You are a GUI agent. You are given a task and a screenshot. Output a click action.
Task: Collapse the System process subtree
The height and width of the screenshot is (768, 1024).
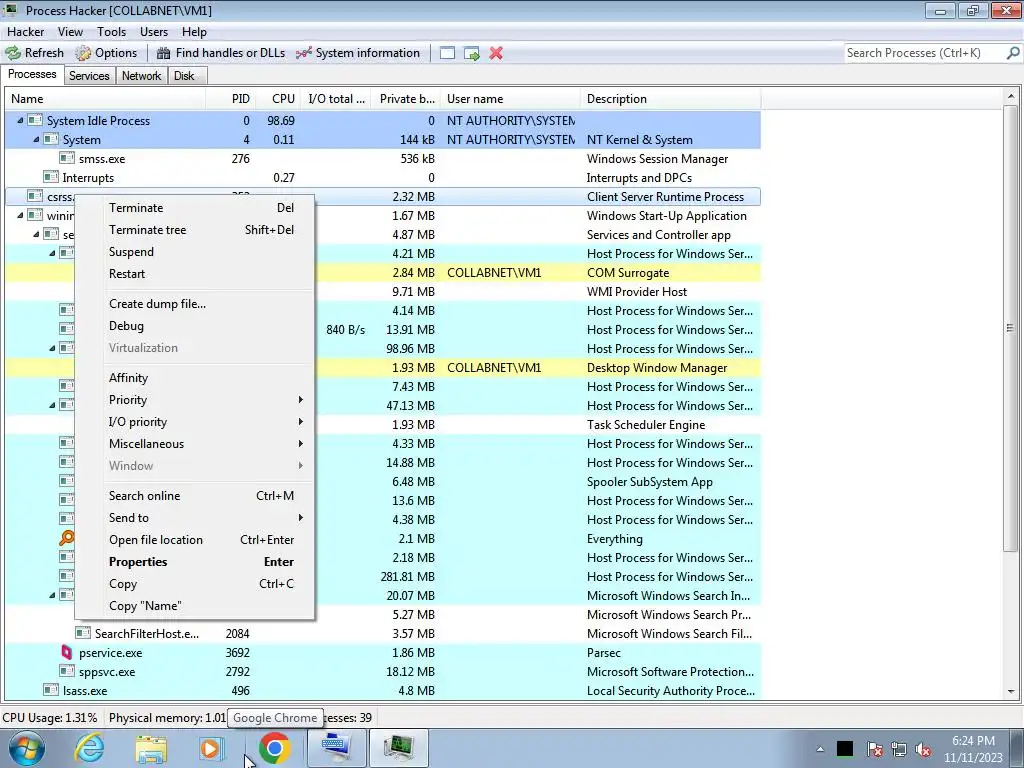(x=36, y=139)
